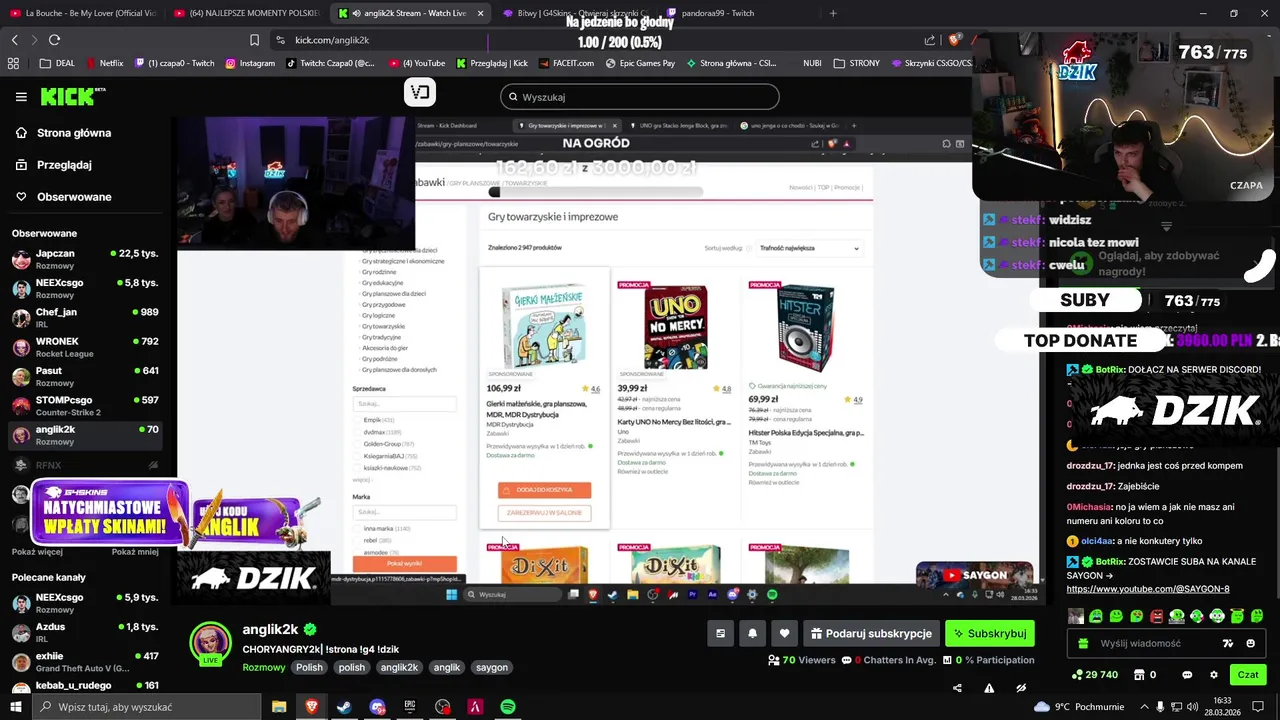Open the FACEIT.com bookmark
Viewport: 1280px width, 720px height.
pos(567,63)
